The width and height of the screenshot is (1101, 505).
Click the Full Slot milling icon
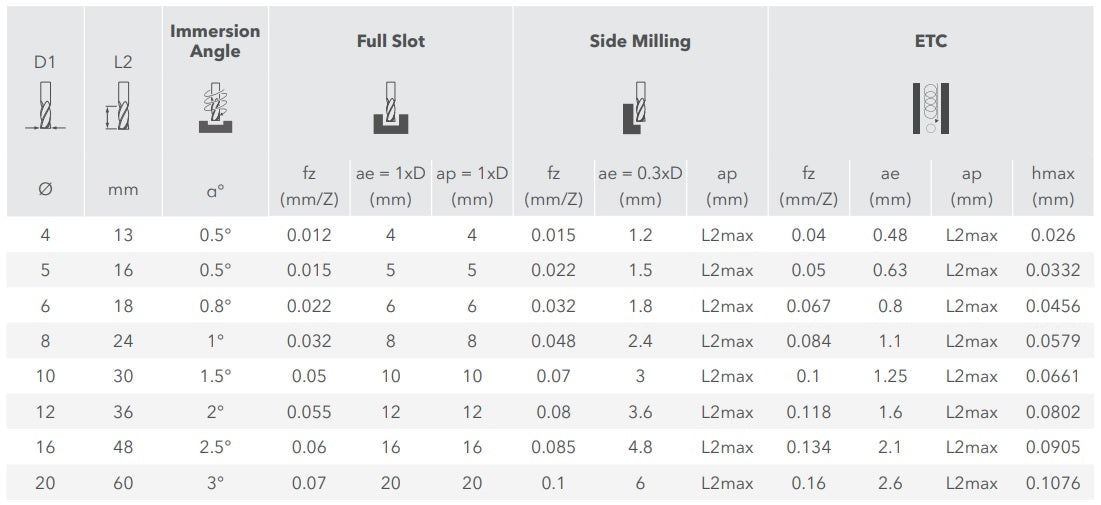tap(391, 110)
